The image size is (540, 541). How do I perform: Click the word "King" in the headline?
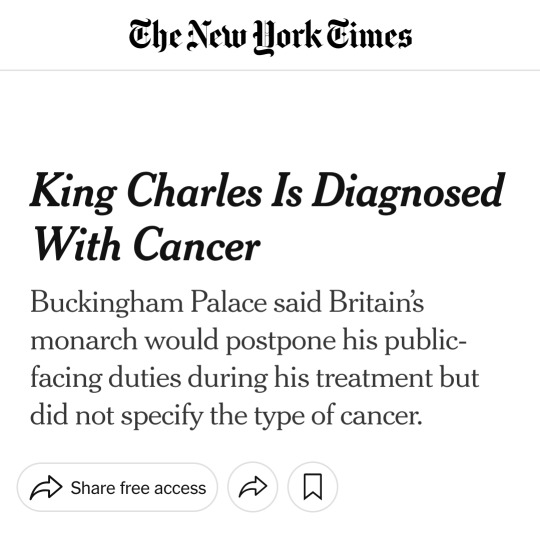[73, 192]
